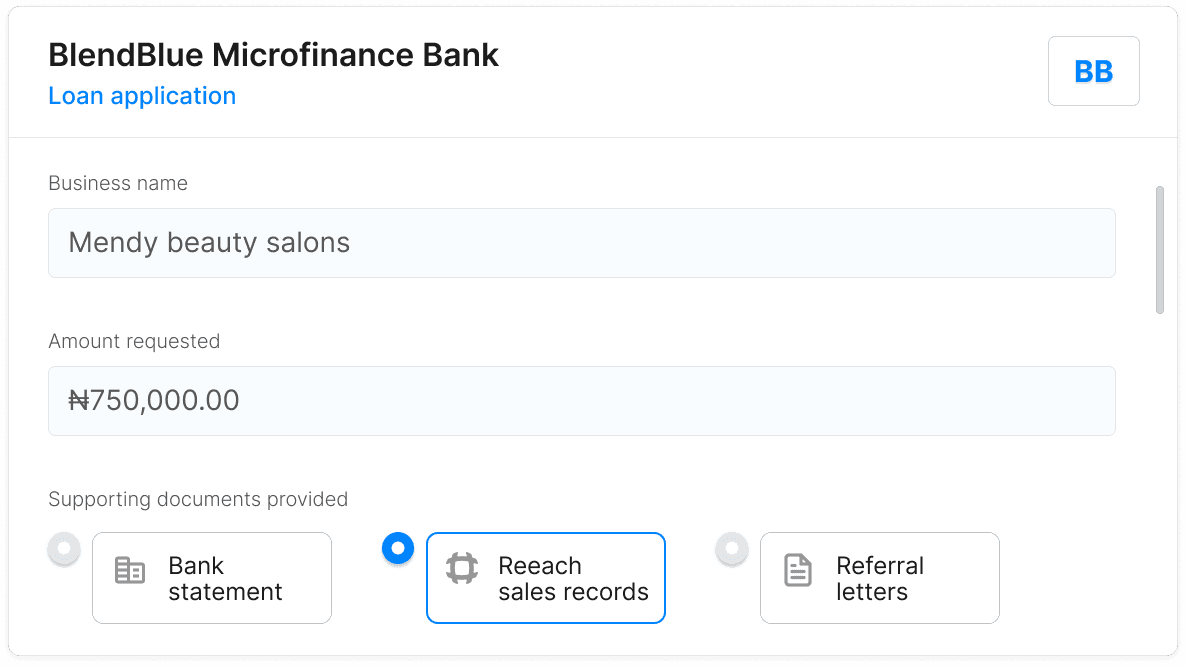Click the Bank statement document icon

[128, 569]
